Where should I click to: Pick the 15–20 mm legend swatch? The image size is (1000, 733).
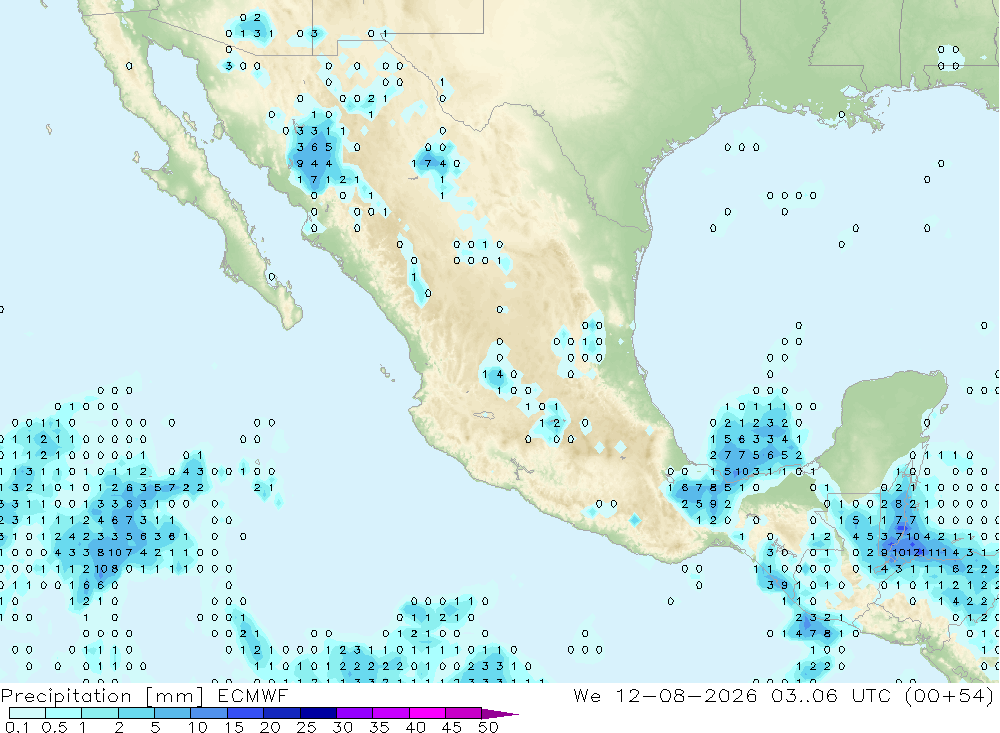(x=245, y=713)
